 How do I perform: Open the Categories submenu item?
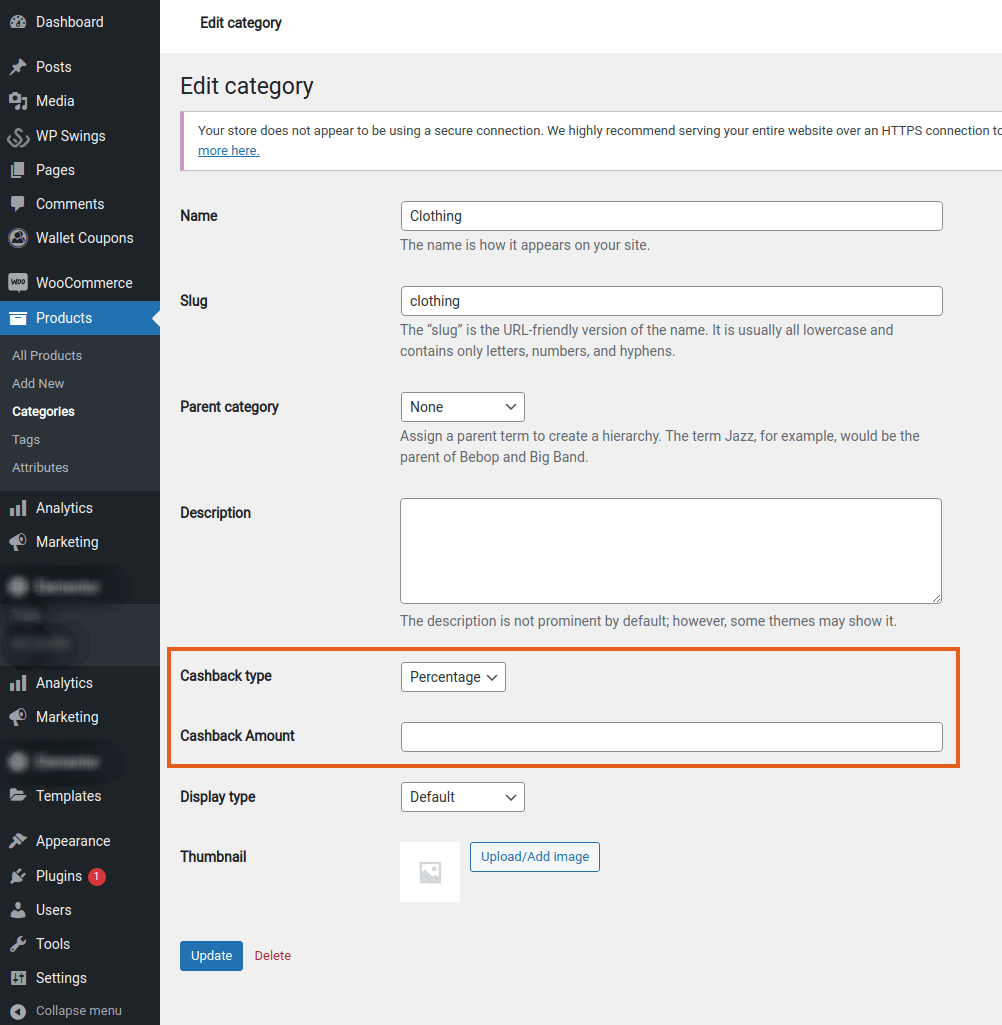click(43, 412)
